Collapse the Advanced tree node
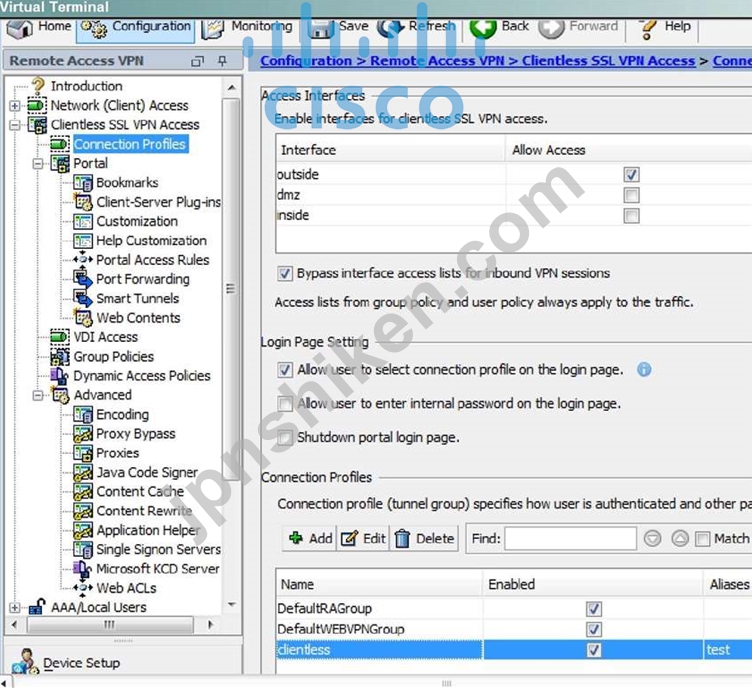 pos(38,396)
